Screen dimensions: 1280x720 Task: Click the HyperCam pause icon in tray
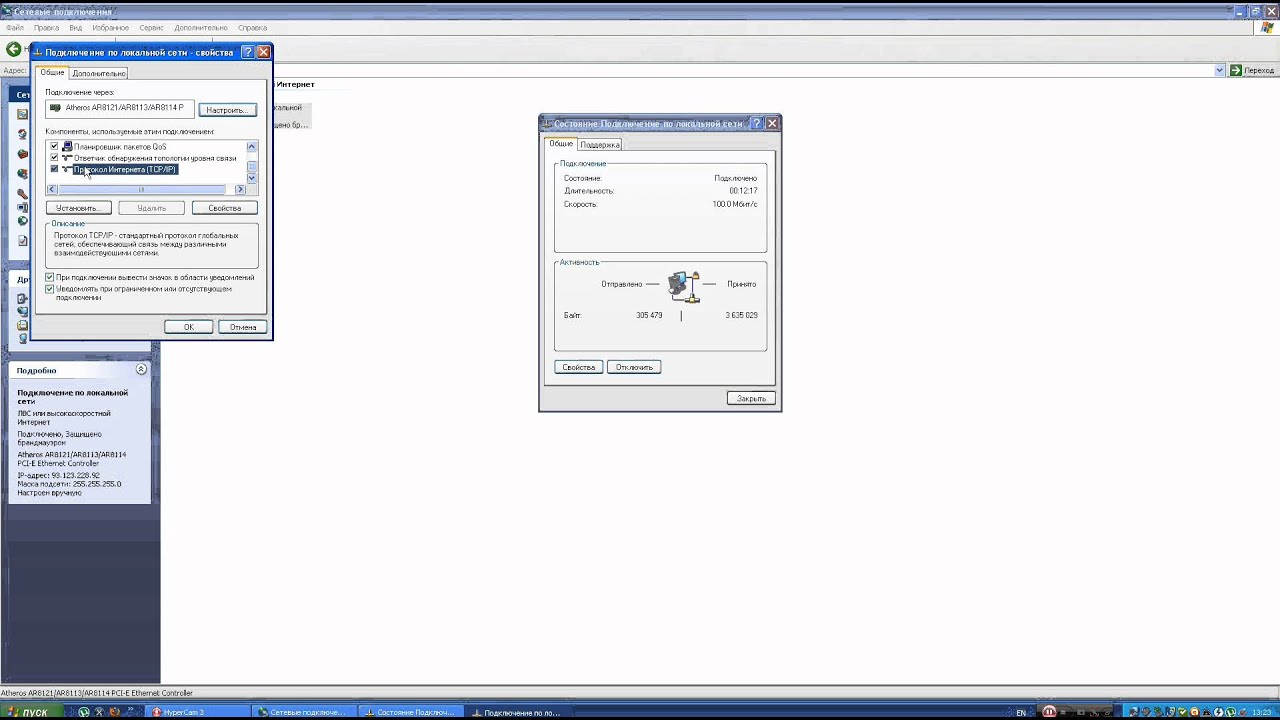(x=1049, y=712)
